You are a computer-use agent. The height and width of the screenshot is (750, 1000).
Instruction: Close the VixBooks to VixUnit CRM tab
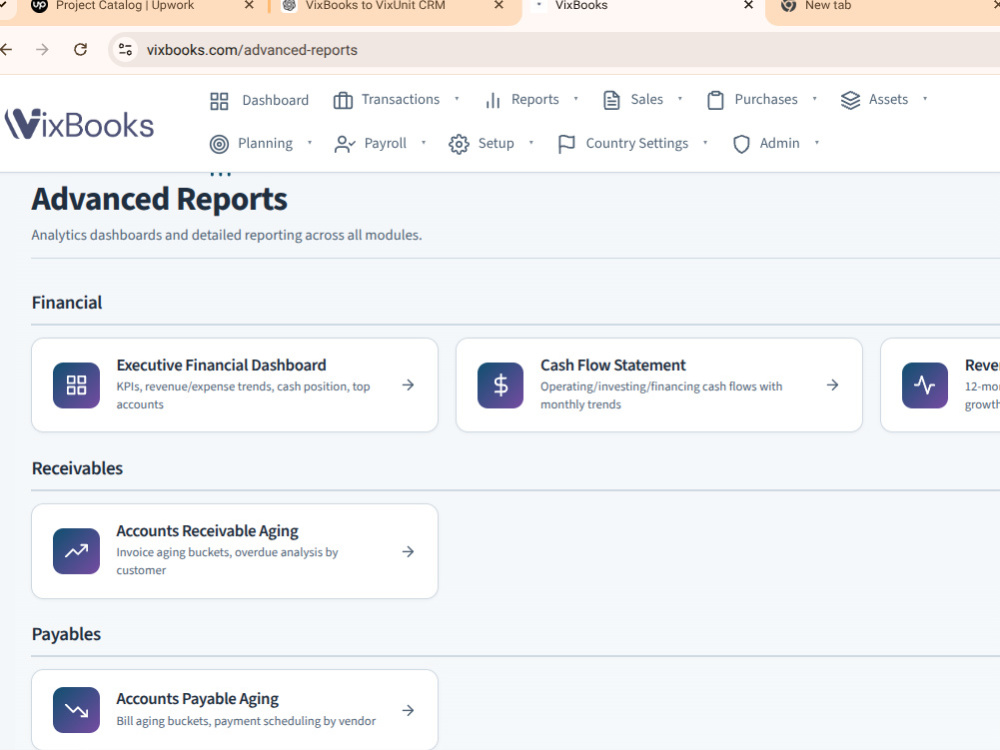[499, 5]
